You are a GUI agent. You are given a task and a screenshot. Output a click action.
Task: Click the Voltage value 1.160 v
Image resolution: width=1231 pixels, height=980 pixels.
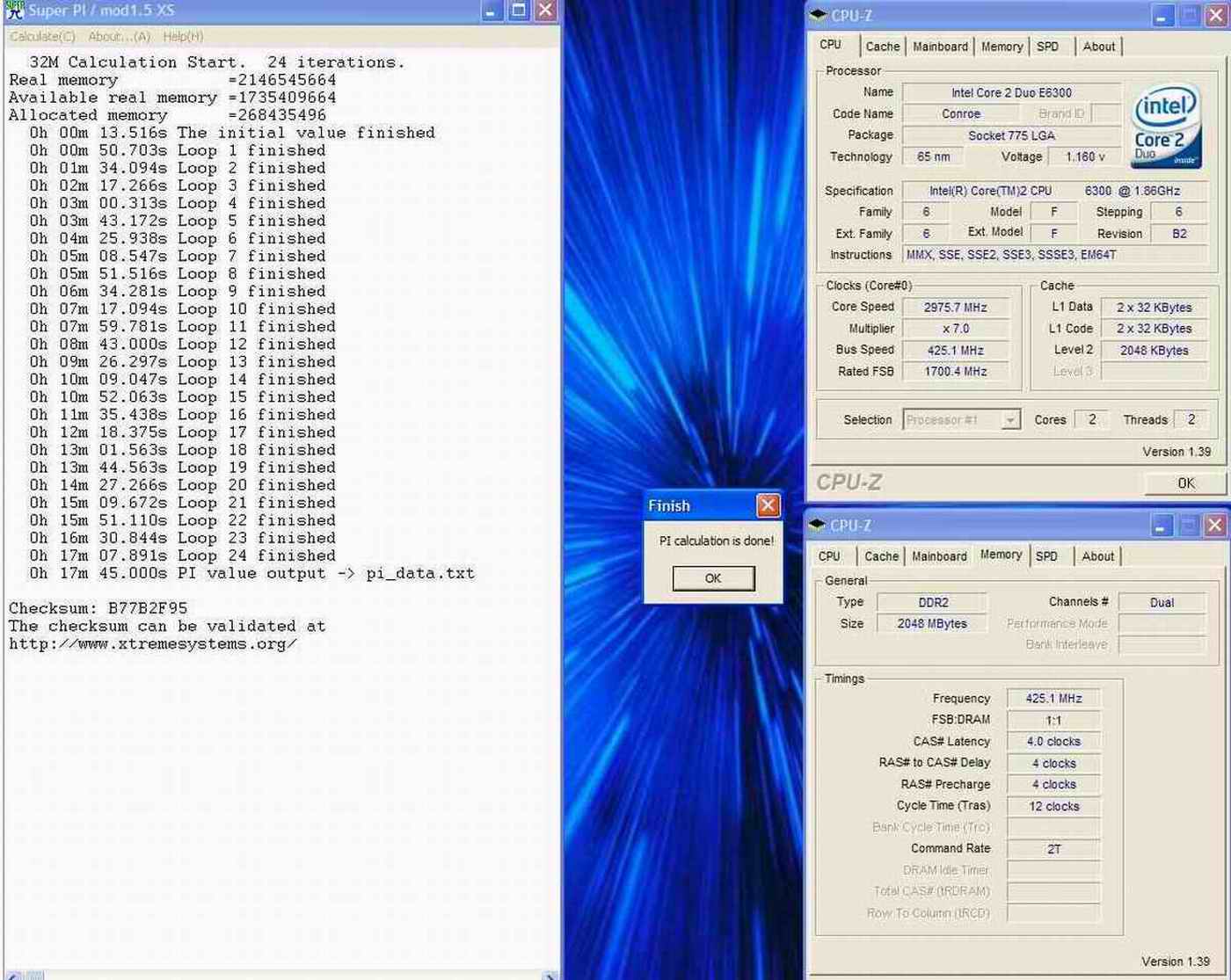[1085, 156]
